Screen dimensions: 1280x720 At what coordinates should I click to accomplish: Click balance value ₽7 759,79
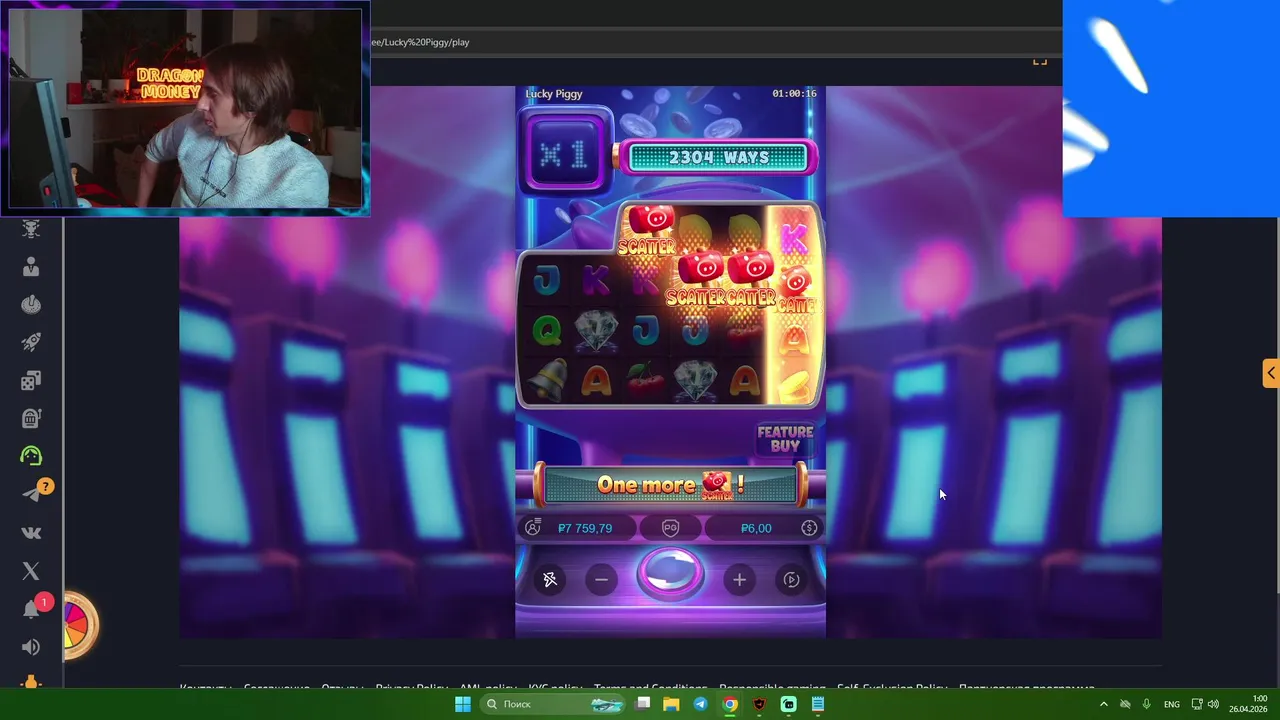585,528
